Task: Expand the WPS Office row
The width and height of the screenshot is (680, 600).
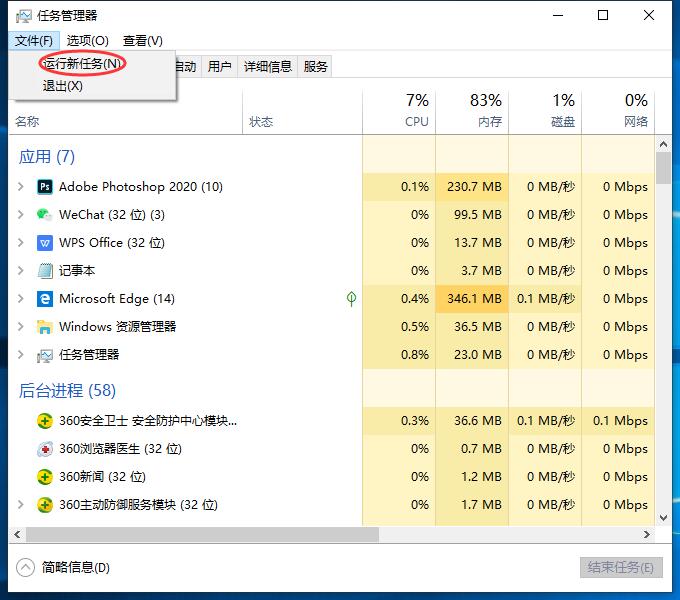Action: pyautogui.click(x=20, y=243)
